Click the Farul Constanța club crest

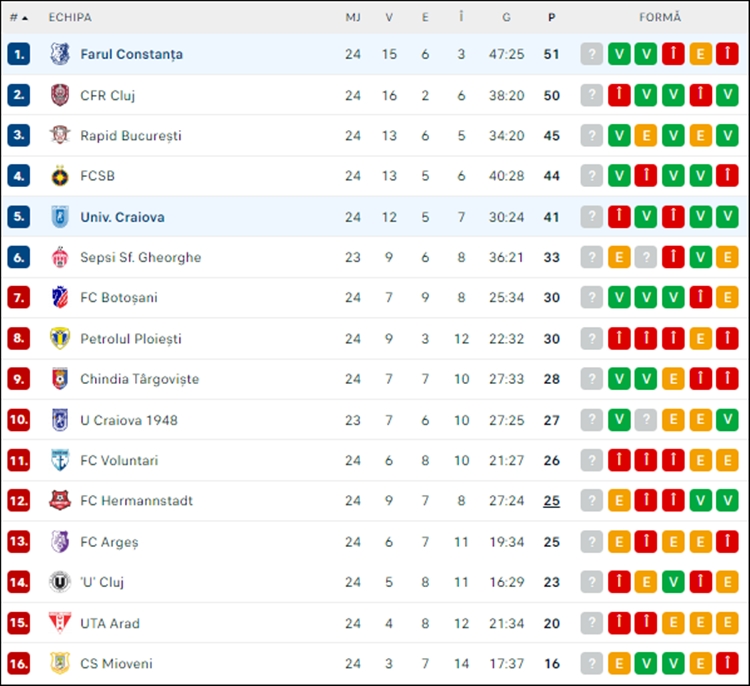tap(60, 54)
